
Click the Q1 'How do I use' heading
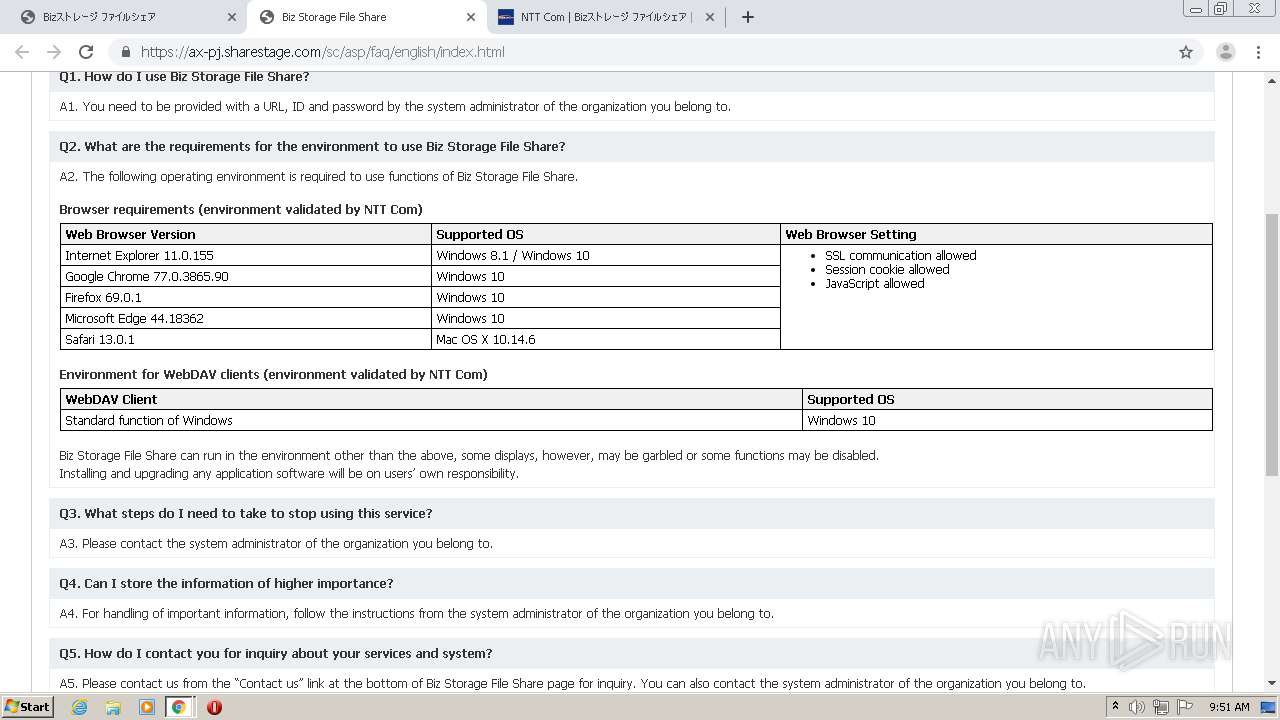(x=184, y=77)
